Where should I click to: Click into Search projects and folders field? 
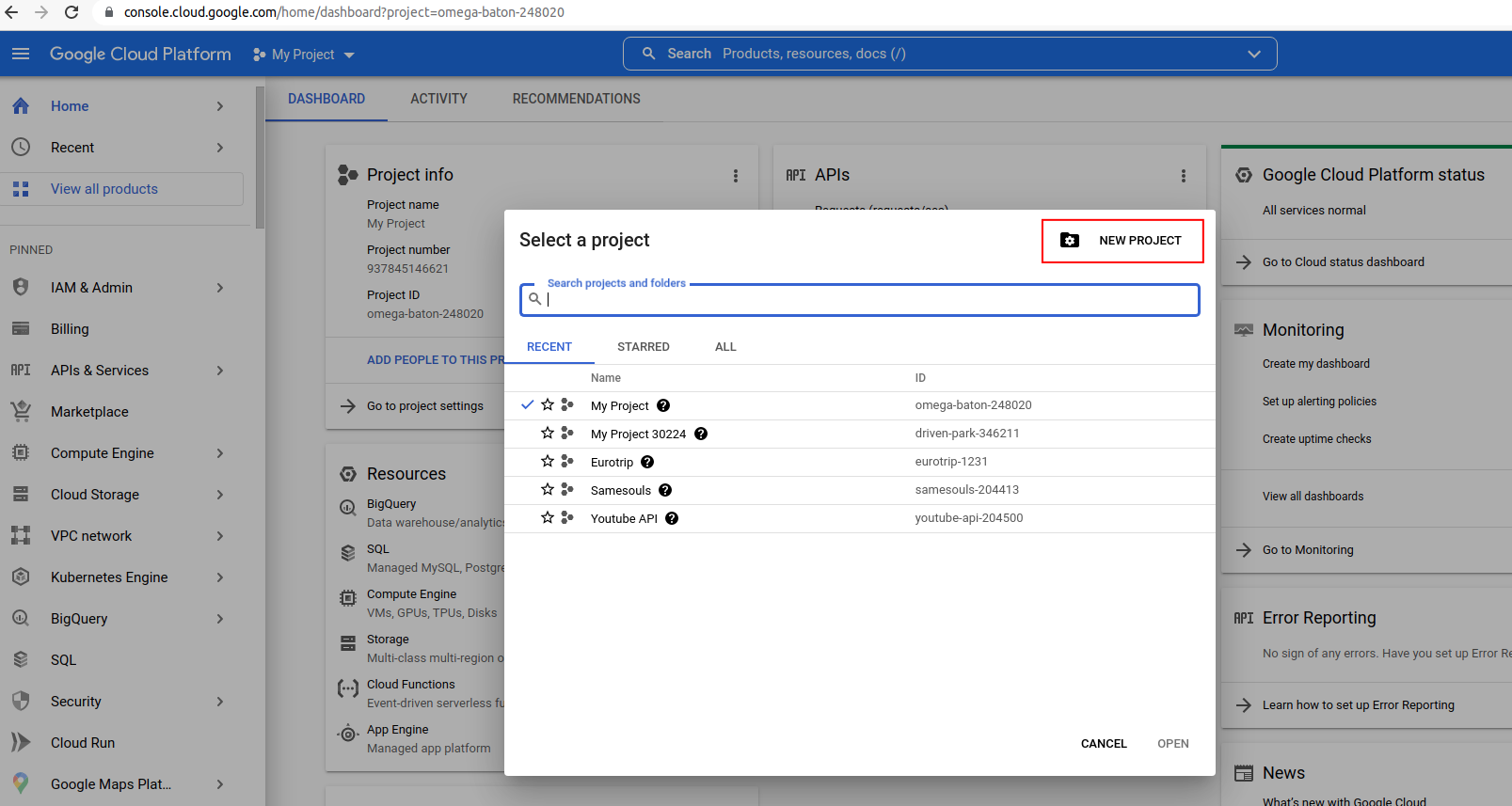click(x=860, y=300)
